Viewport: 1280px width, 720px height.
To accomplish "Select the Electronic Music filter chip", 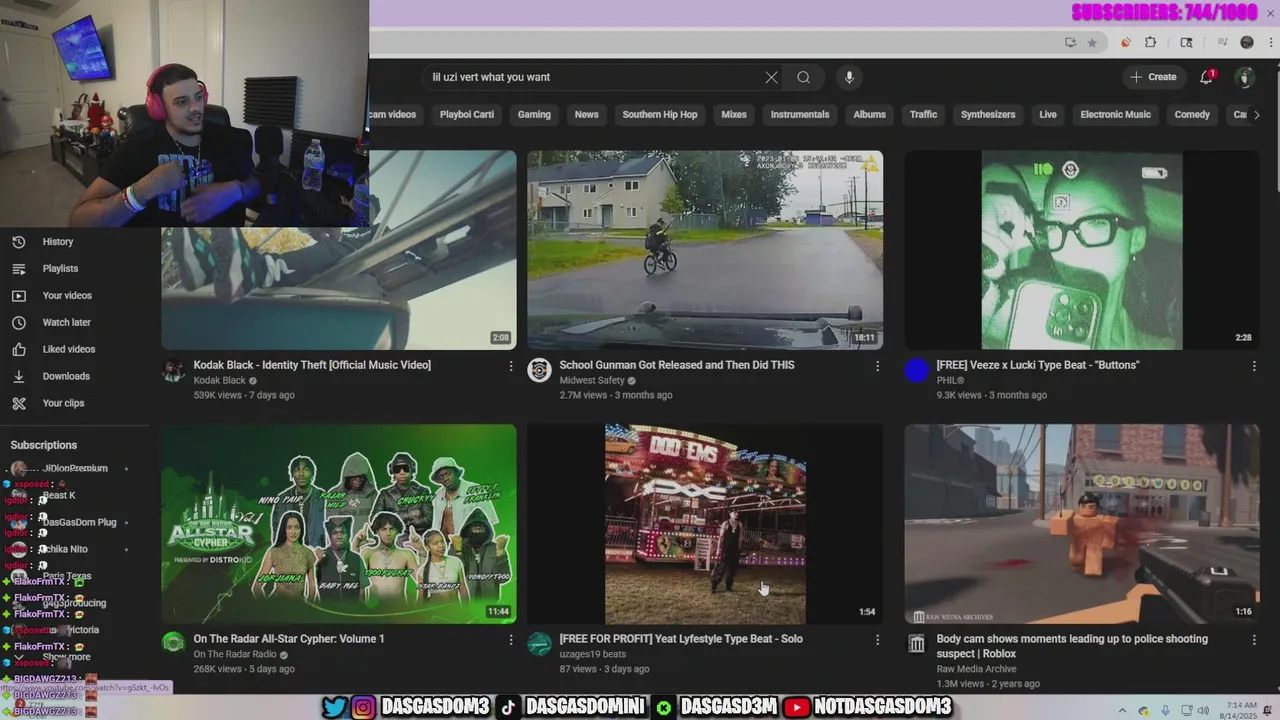I will tap(1115, 115).
